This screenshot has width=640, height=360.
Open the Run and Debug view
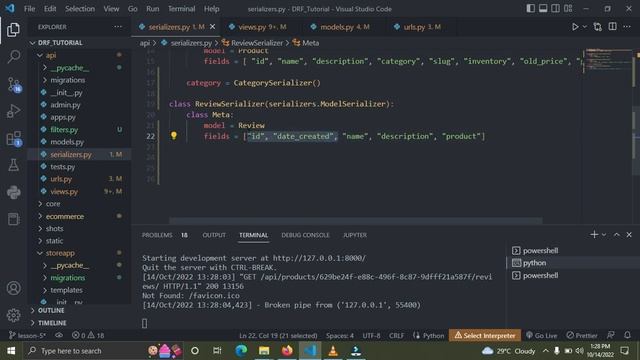coord(13,111)
